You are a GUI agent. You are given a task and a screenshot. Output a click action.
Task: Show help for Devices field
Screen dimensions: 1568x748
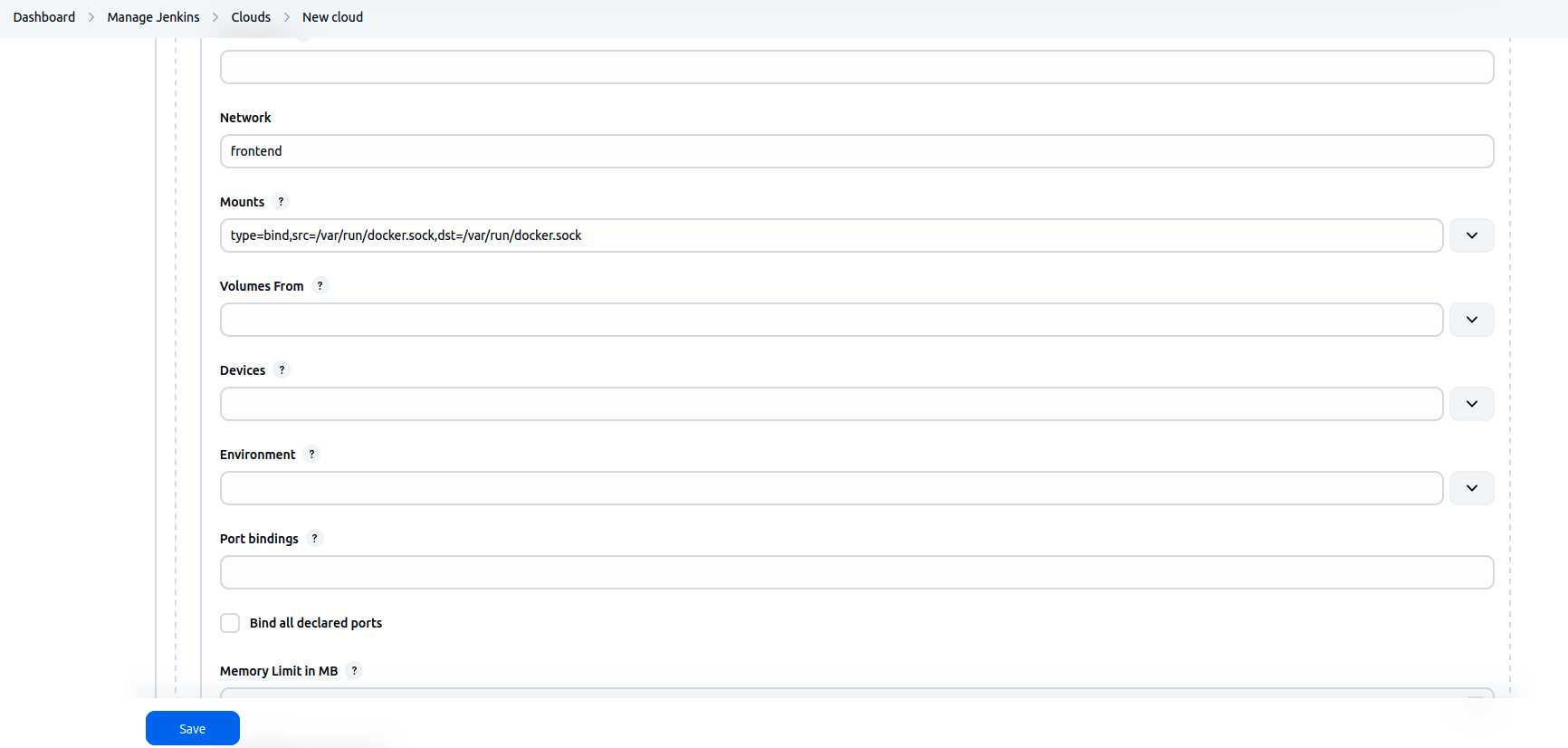coord(282,370)
